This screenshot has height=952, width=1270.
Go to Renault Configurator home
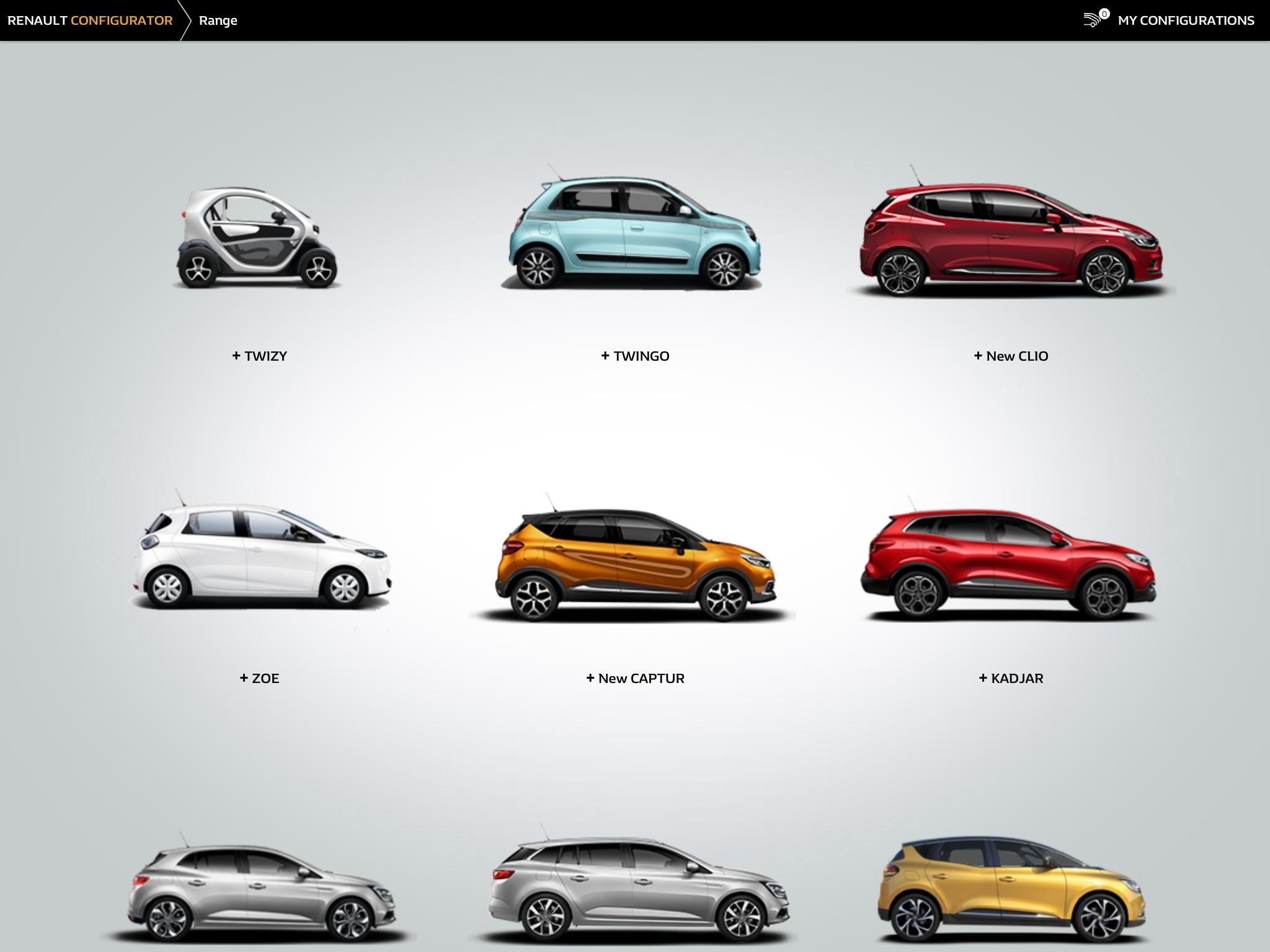coord(90,20)
